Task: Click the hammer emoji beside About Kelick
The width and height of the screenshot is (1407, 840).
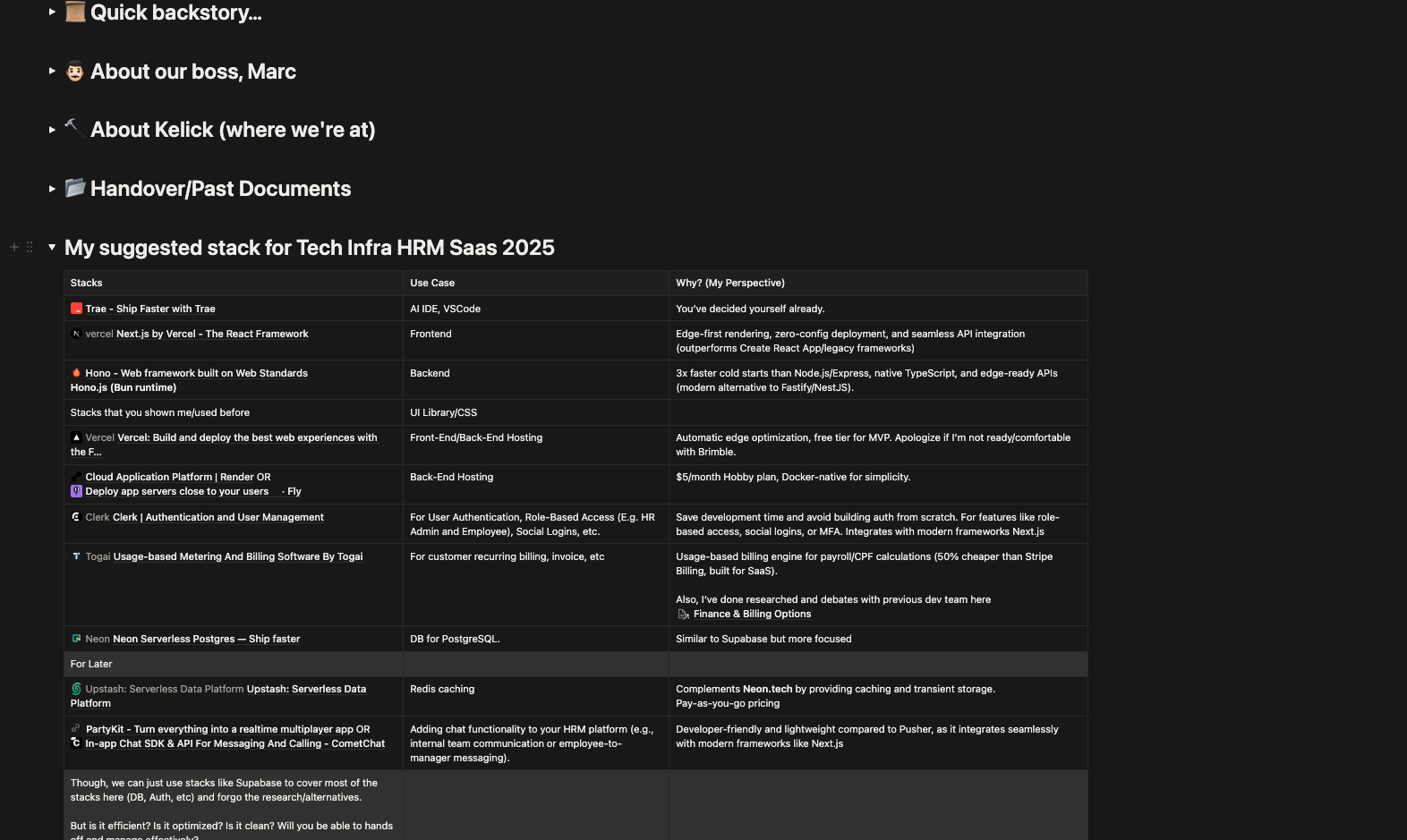Action: [75, 129]
